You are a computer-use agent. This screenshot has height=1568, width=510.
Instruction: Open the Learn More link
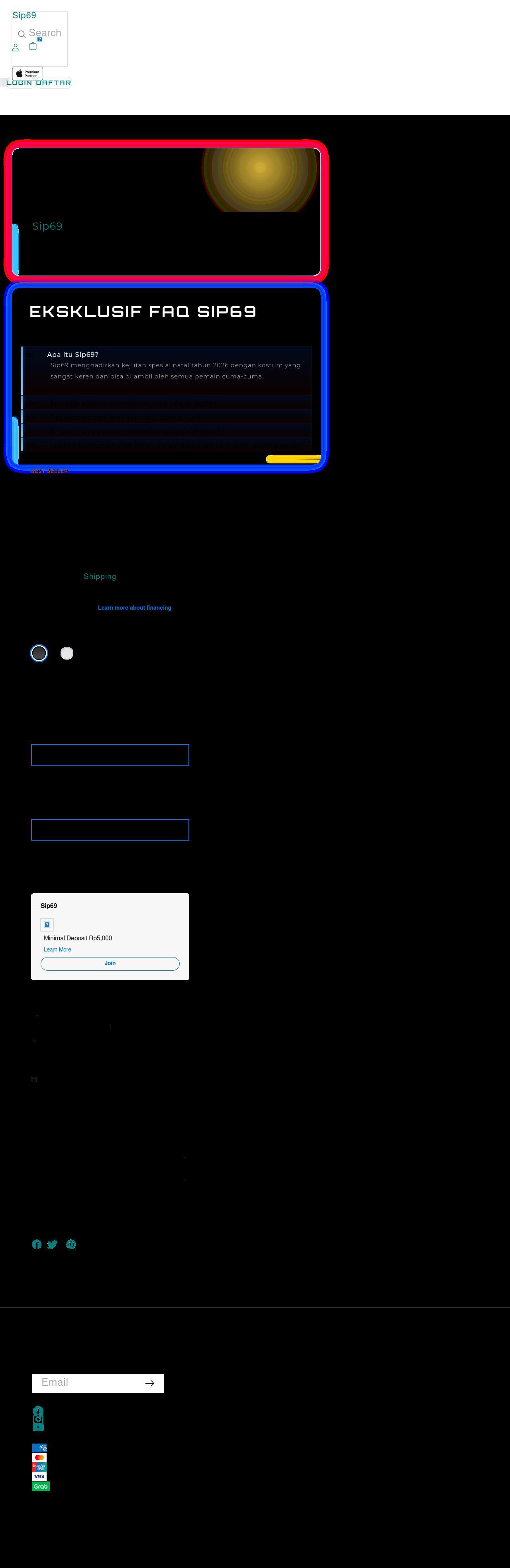coord(57,949)
